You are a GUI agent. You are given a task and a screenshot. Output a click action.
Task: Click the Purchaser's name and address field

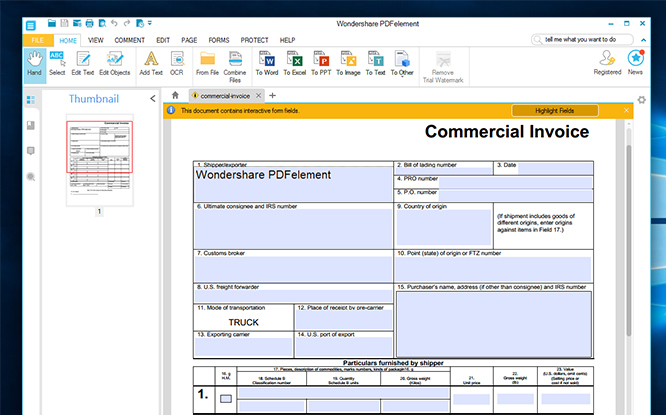[x=494, y=324]
